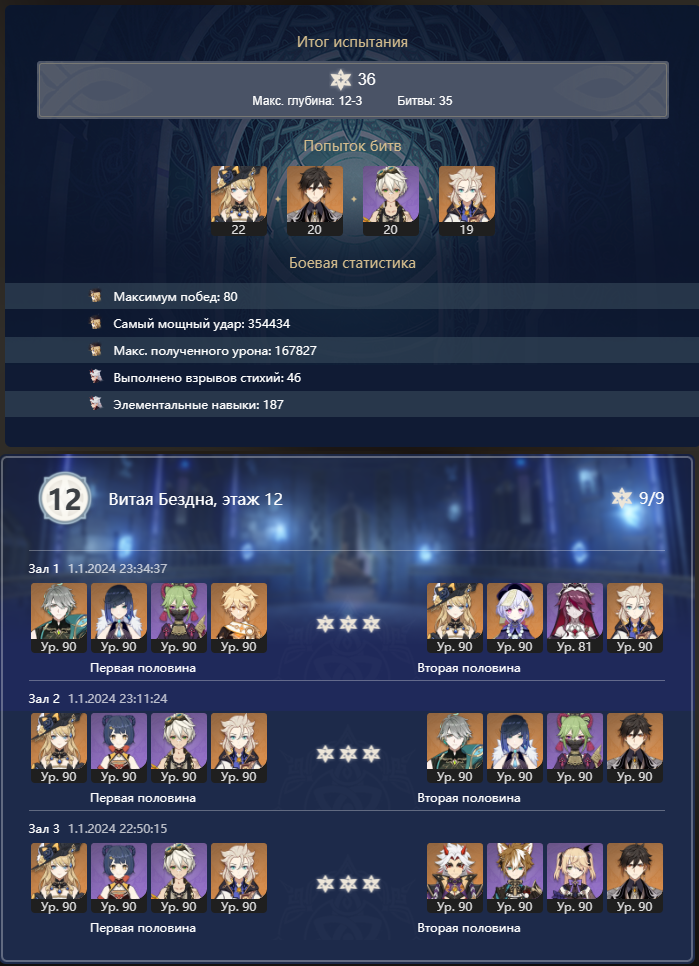Click the character portrait with 22 battle attempts
699x966 pixels.
(239, 200)
